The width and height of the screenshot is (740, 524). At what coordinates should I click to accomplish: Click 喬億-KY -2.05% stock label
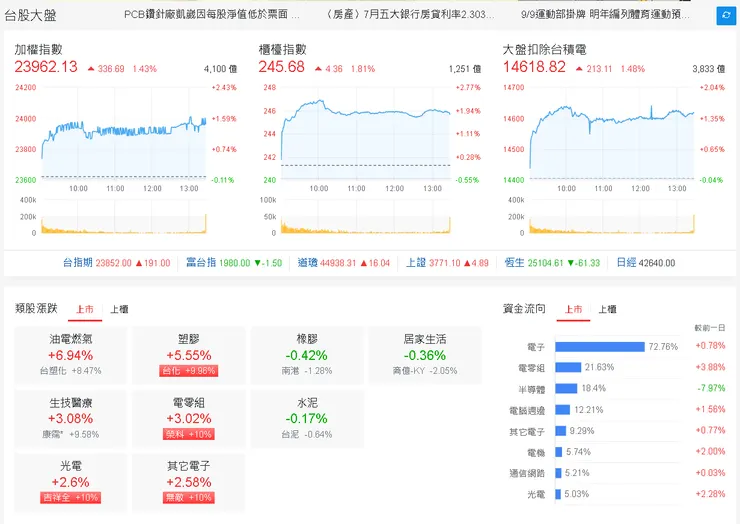425,371
